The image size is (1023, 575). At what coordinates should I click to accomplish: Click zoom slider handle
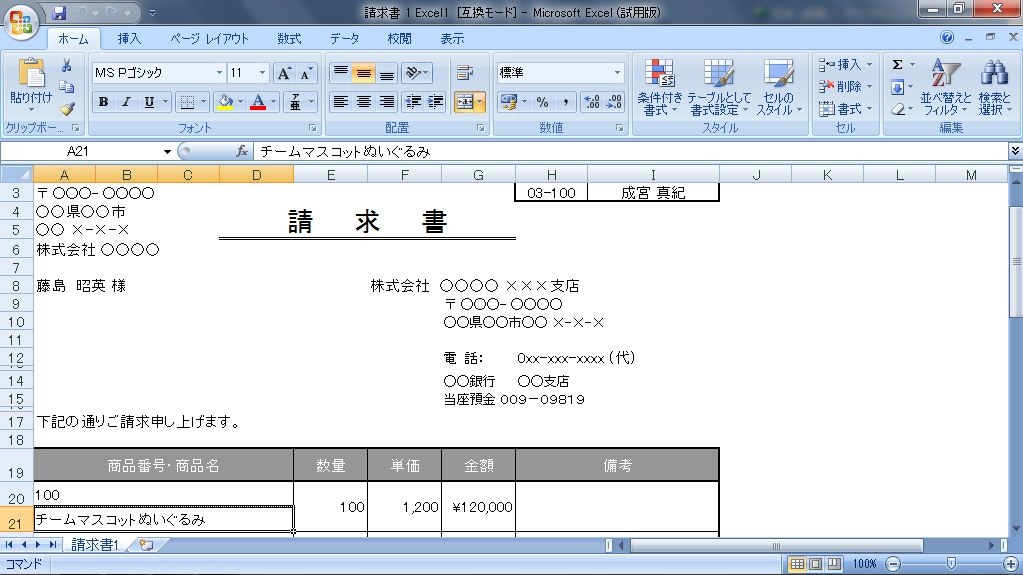click(x=951, y=563)
